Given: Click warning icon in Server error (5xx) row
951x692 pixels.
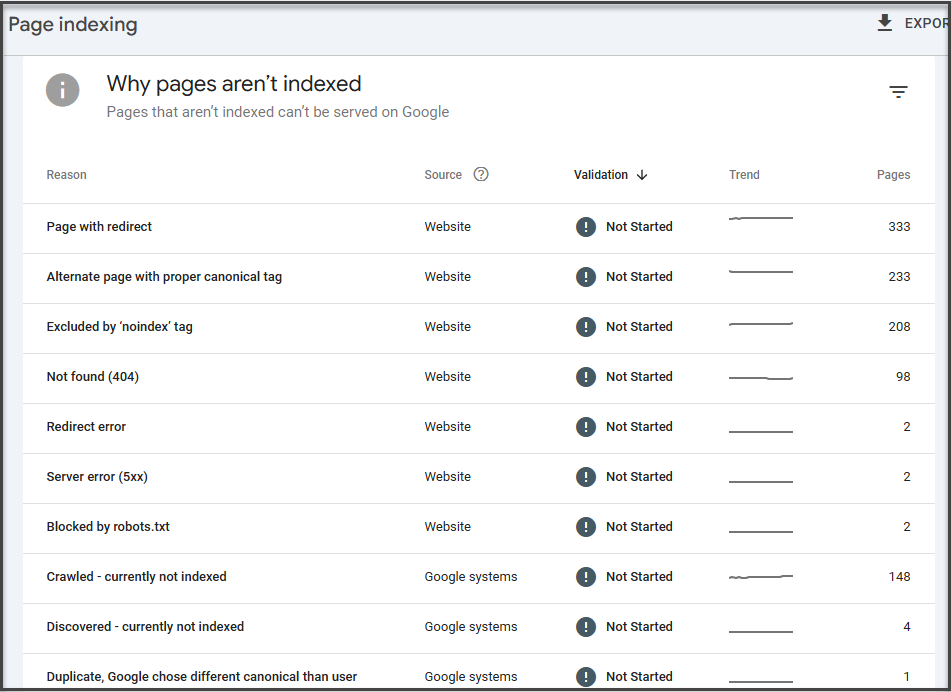Looking at the screenshot, I should 586,477.
